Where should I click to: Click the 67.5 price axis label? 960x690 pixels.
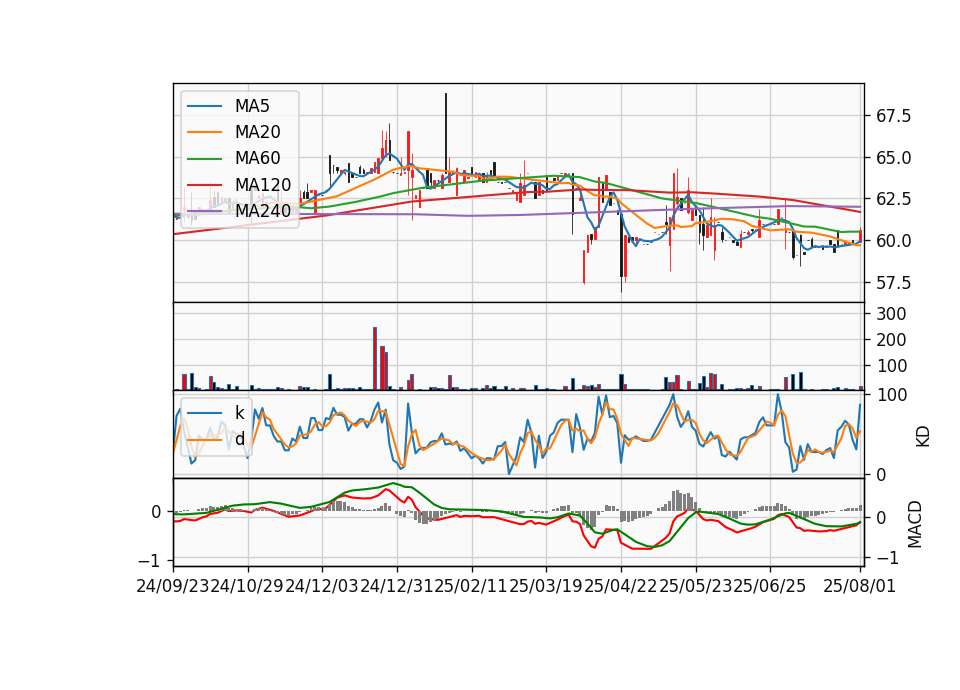[x=893, y=116]
